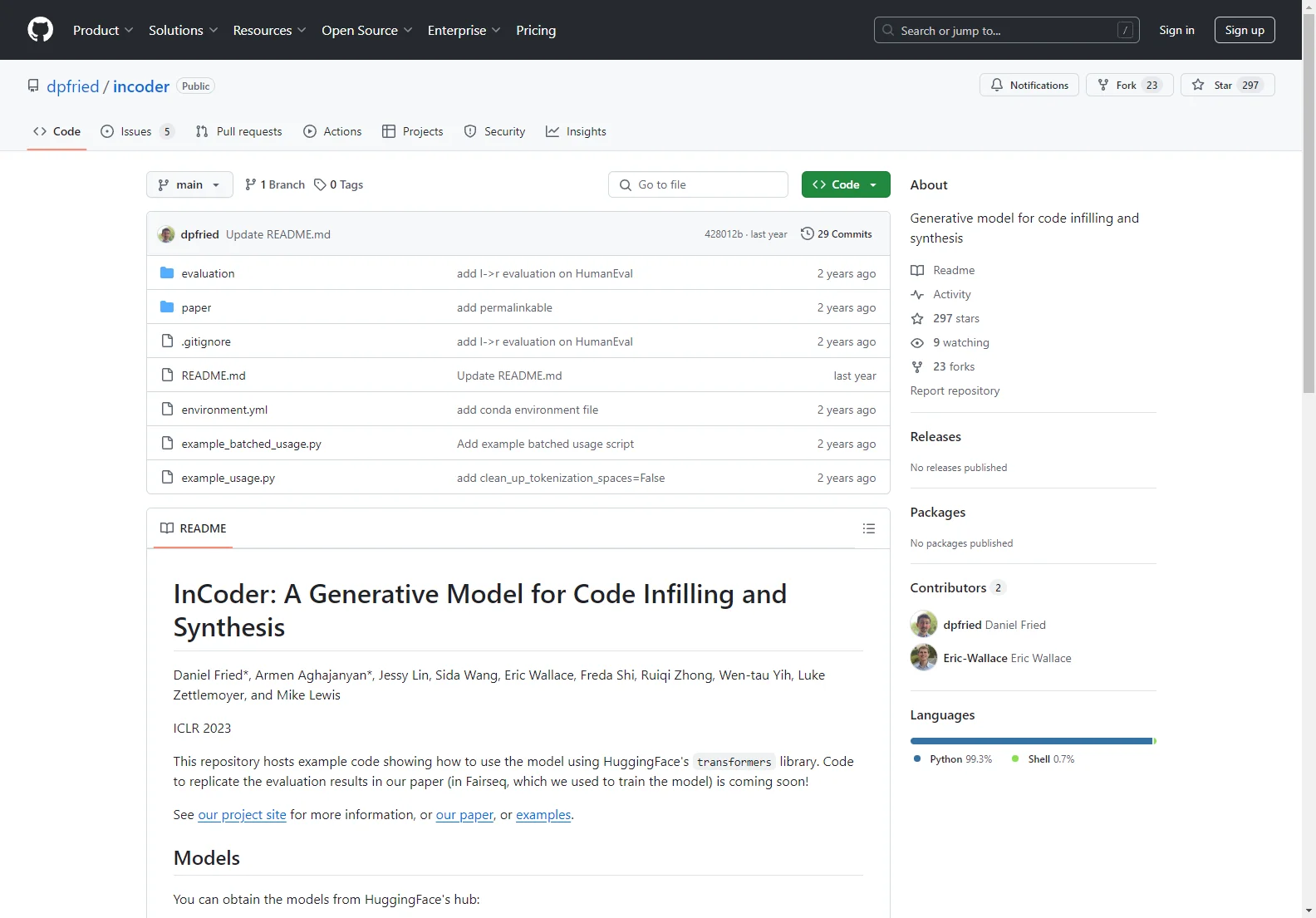Go to GitHub home via Octocat logo

40,30
